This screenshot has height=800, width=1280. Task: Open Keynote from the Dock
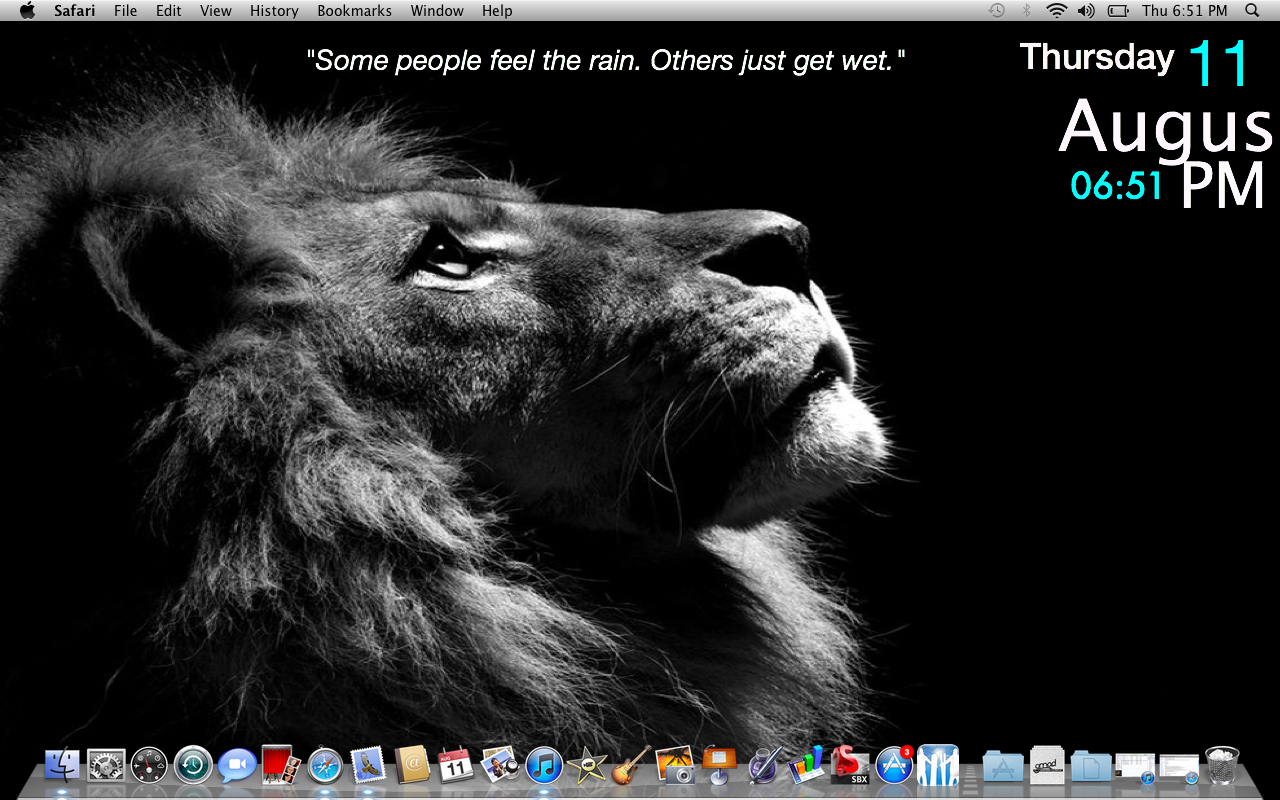719,768
